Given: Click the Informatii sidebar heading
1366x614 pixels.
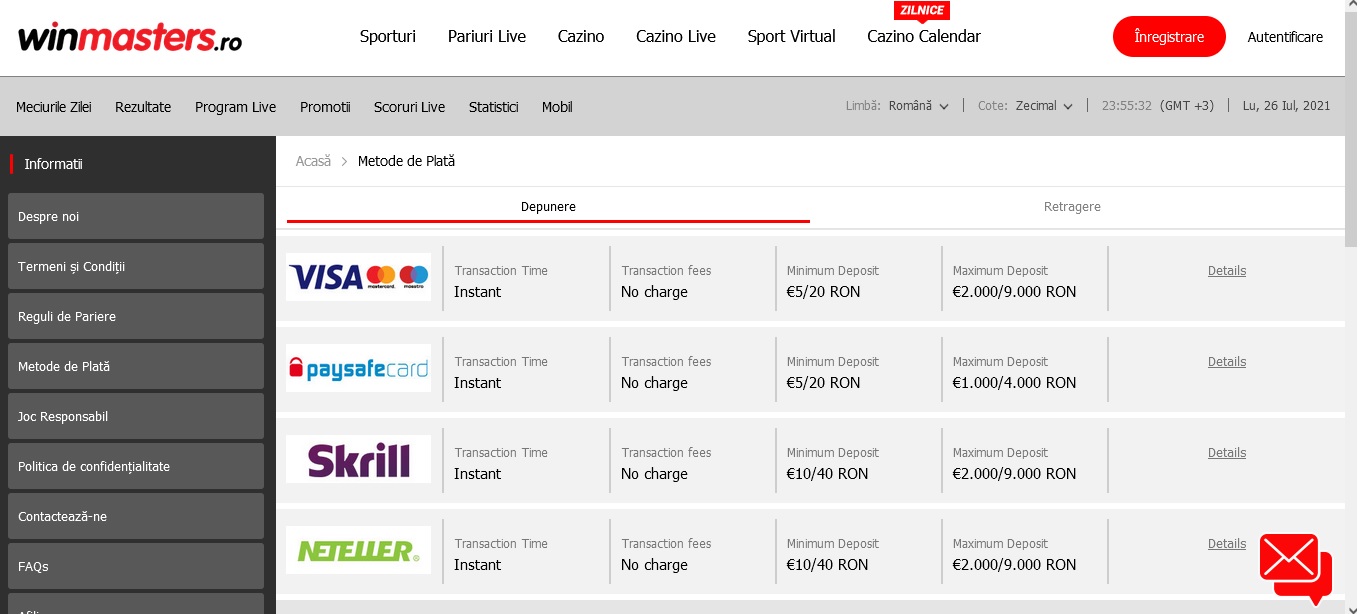Looking at the screenshot, I should click(53, 164).
